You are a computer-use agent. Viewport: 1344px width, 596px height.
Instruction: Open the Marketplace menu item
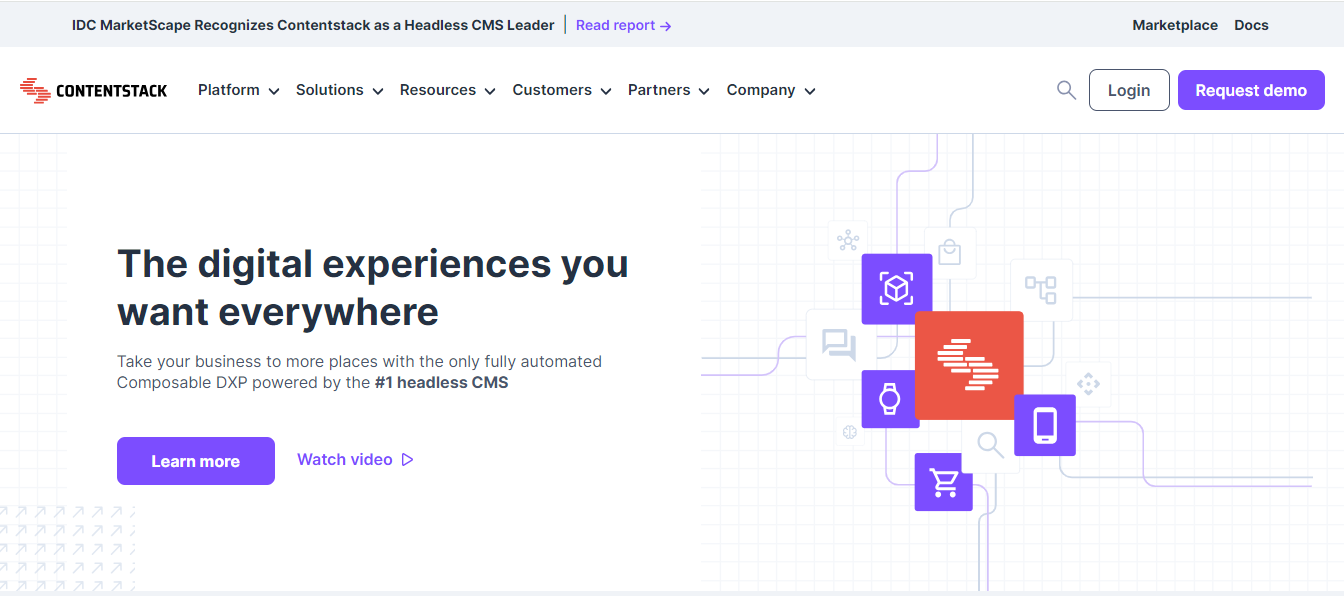[1175, 25]
